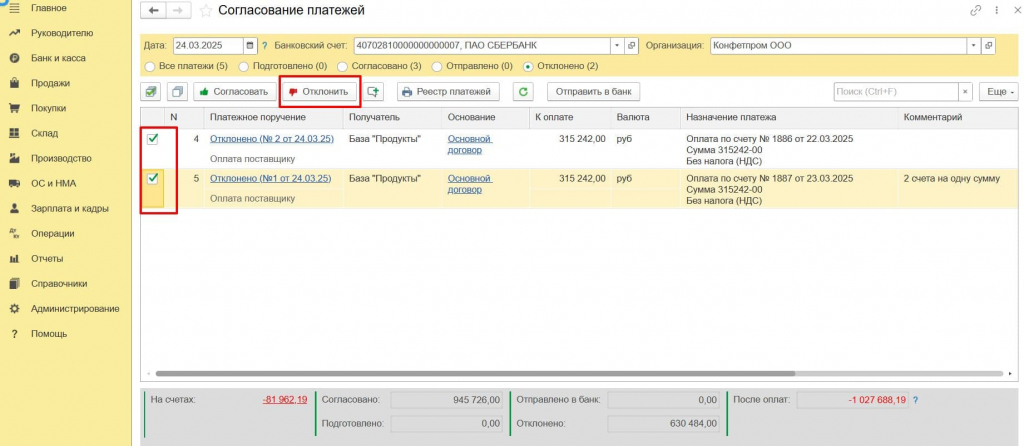The height and width of the screenshot is (446, 1024).
Task: Open the organization record icon
Action: coord(988,46)
